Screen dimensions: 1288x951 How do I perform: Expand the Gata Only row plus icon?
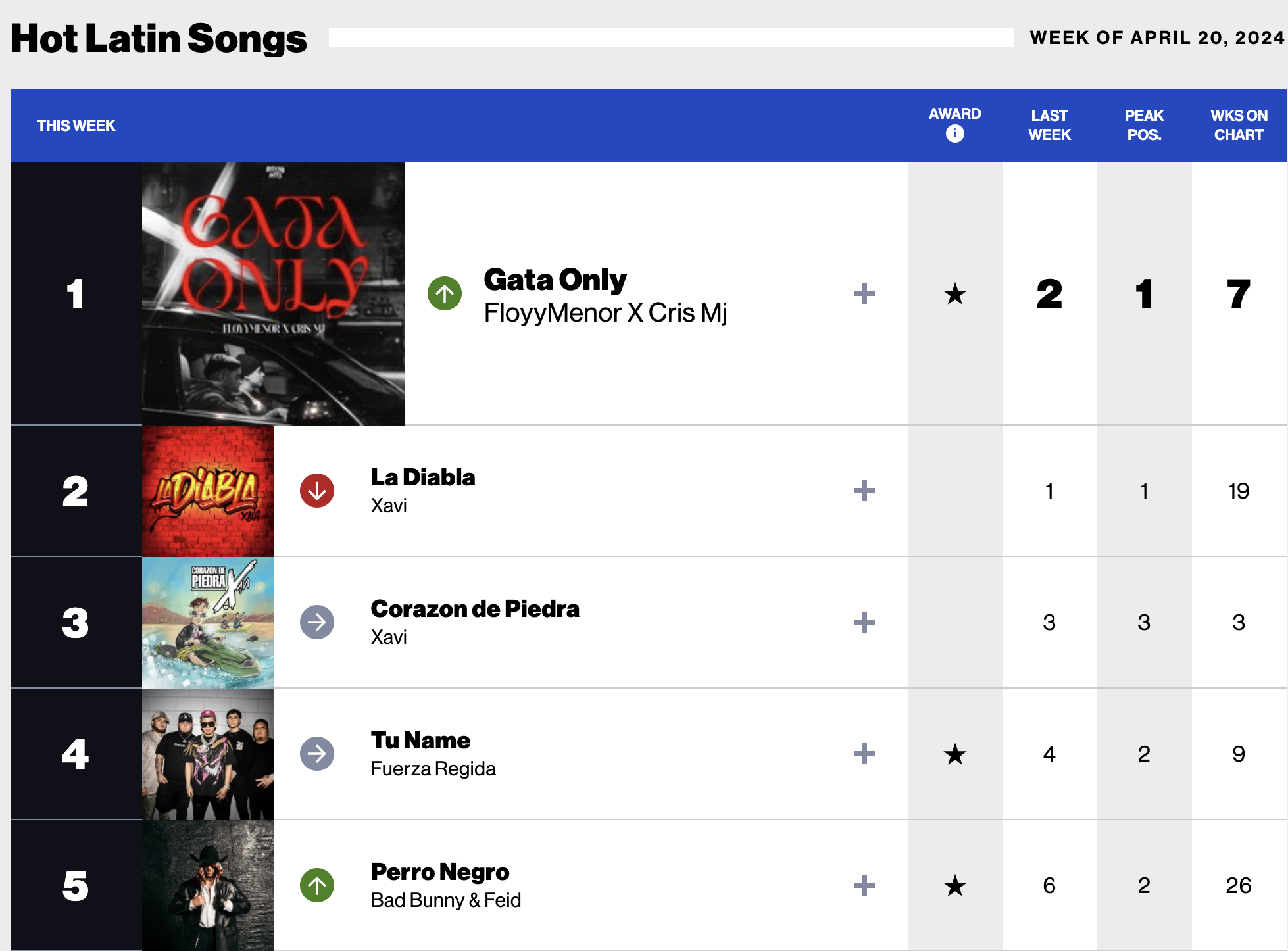864,293
